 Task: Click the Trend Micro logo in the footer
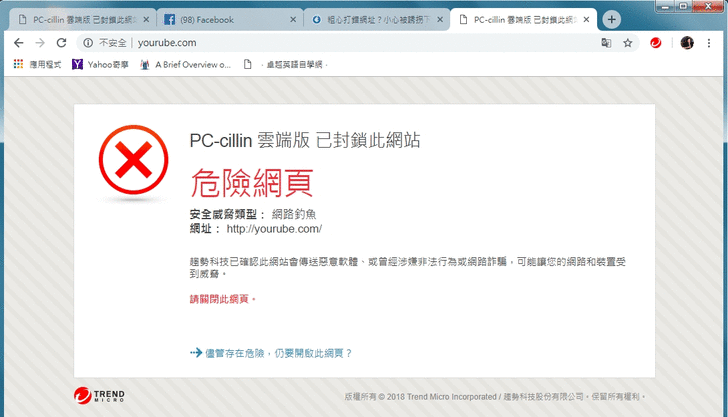[x=99, y=396]
